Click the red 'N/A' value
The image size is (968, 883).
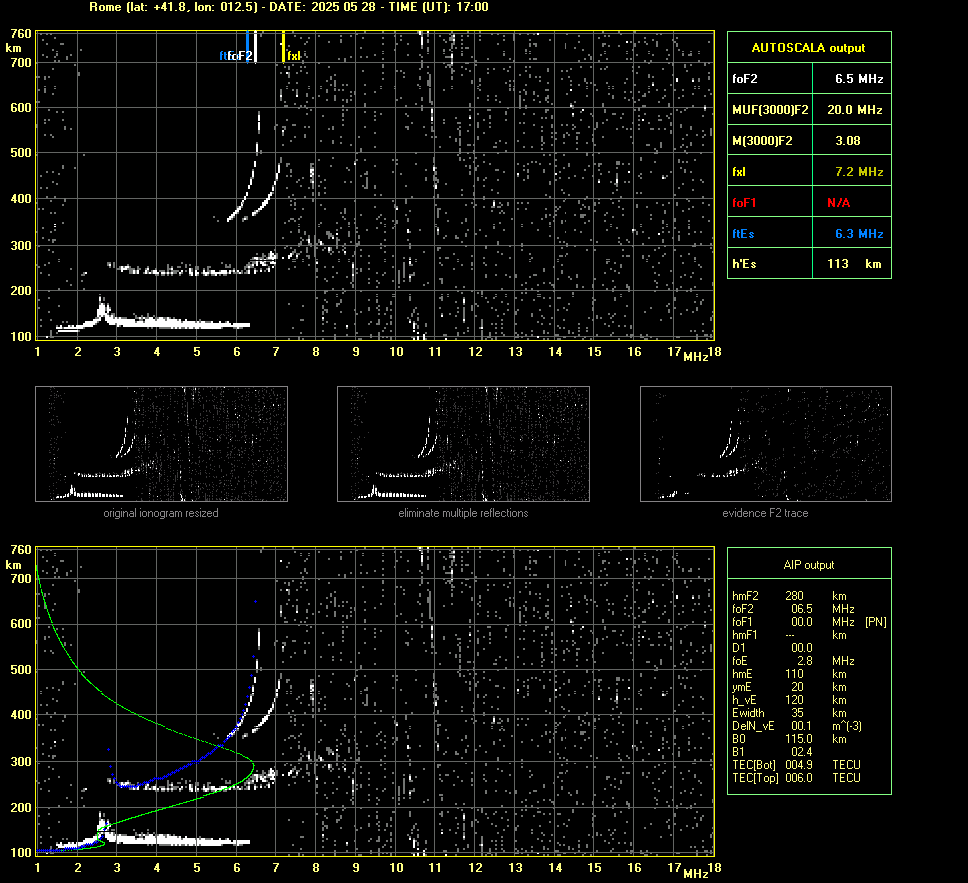coord(838,203)
